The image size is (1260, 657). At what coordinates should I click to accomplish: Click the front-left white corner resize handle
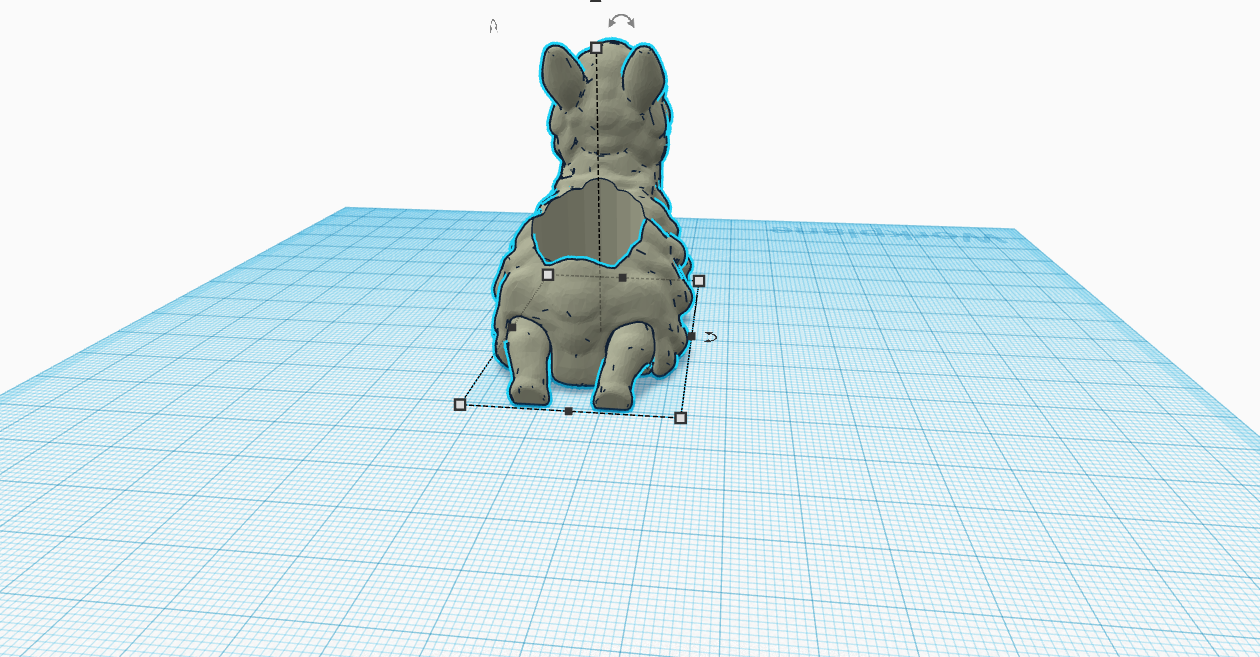460,404
